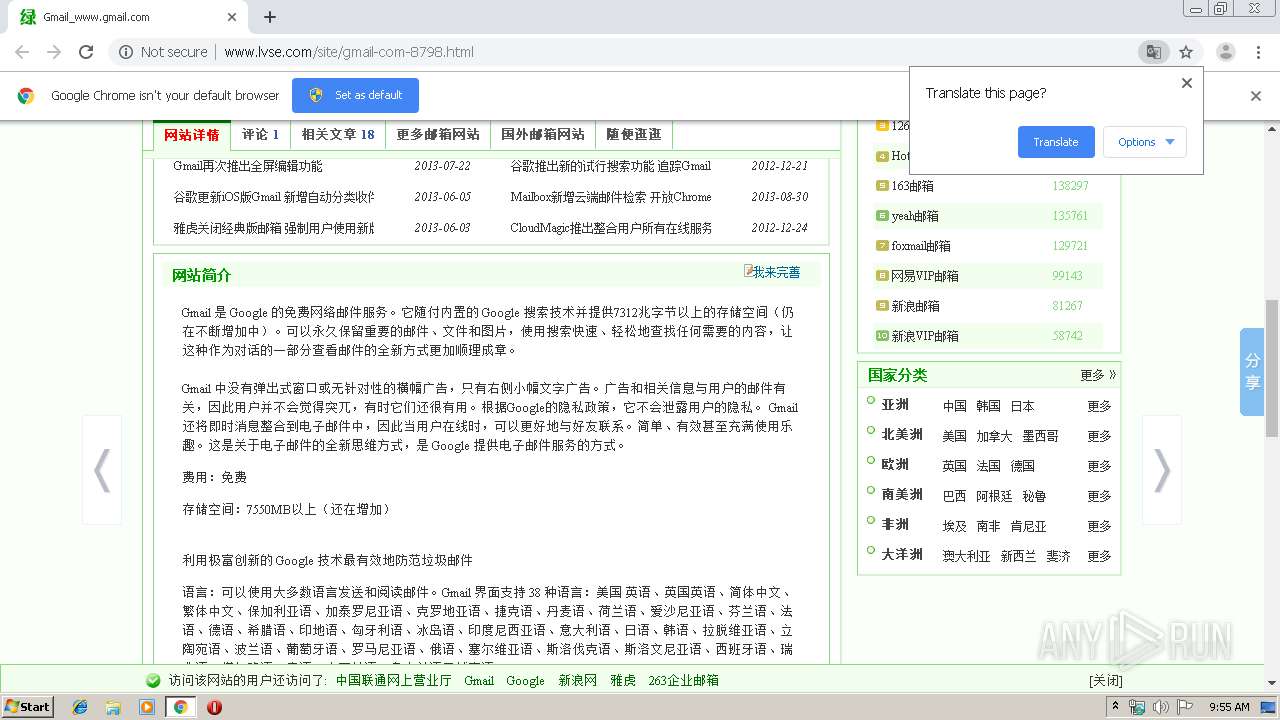1280x720 pixels.
Task: Switch to 网站详情 tab
Action: pos(192,134)
